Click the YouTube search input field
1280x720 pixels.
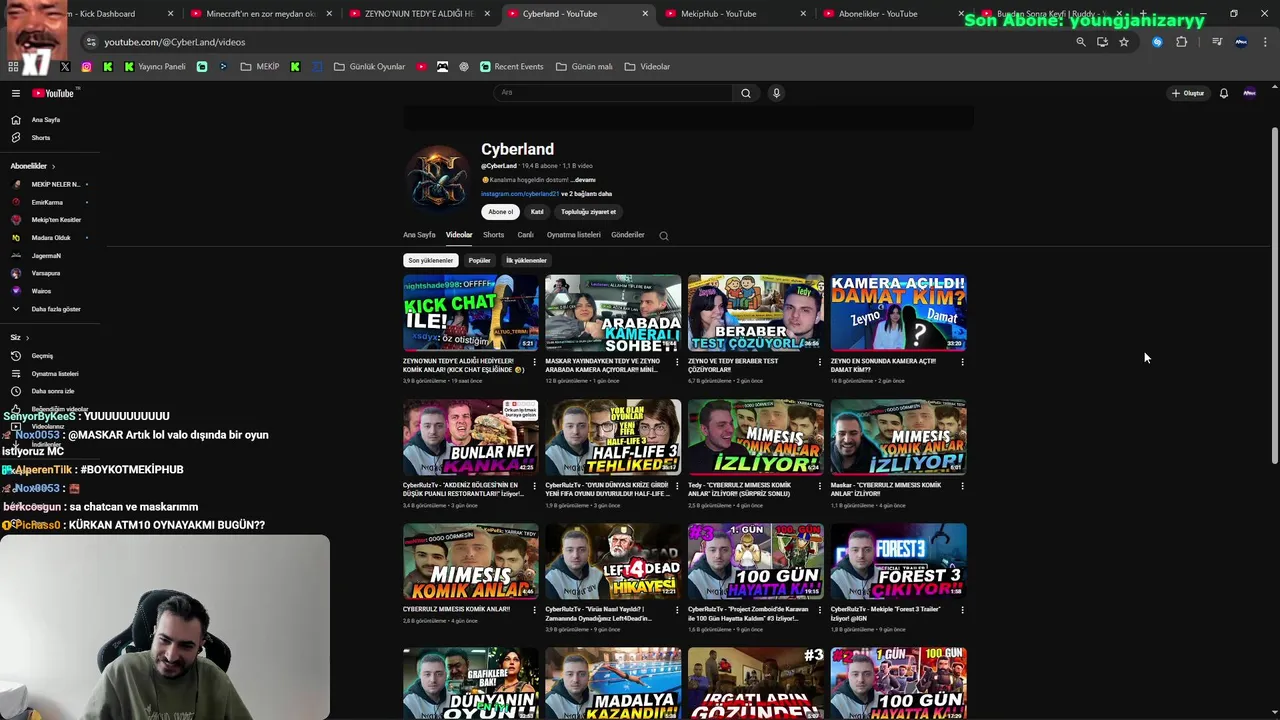coord(612,93)
